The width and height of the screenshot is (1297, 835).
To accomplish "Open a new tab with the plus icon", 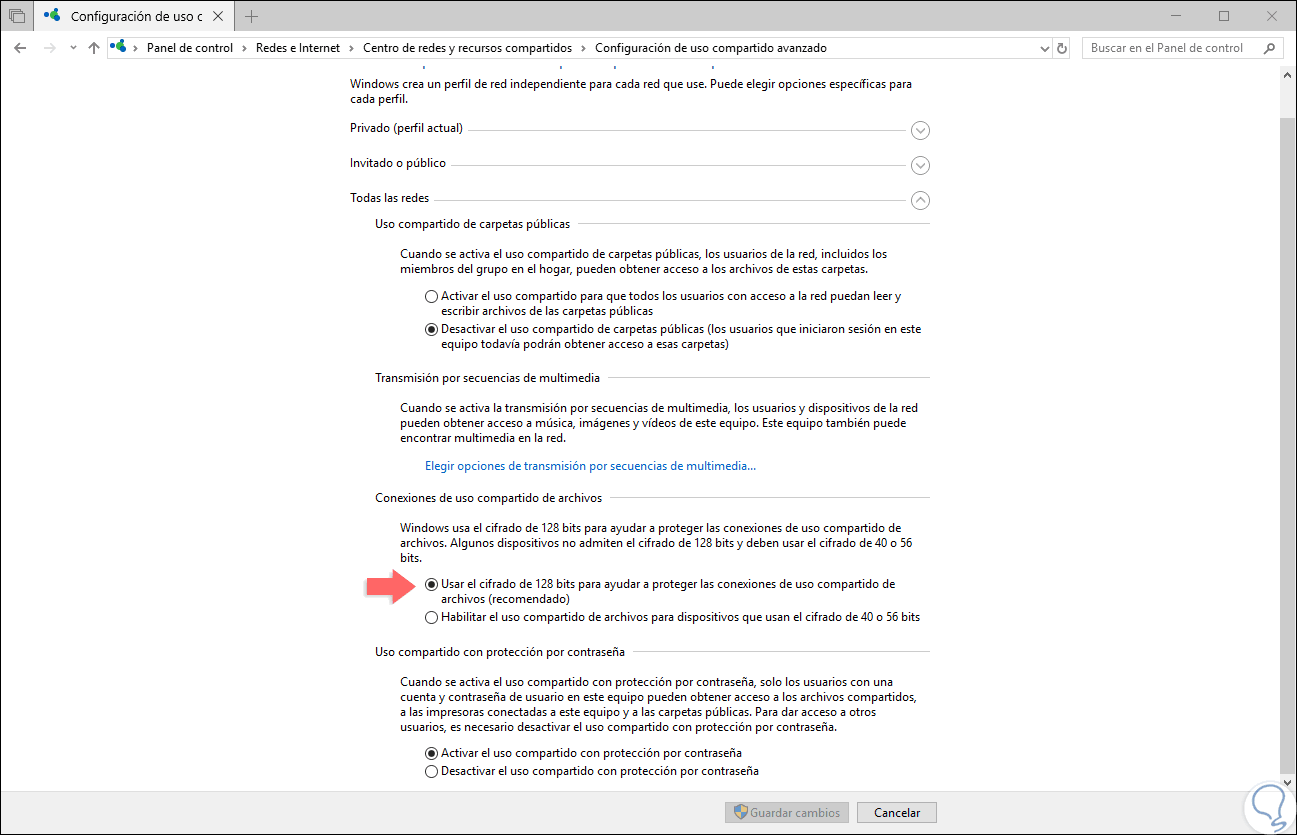I will 251,16.
